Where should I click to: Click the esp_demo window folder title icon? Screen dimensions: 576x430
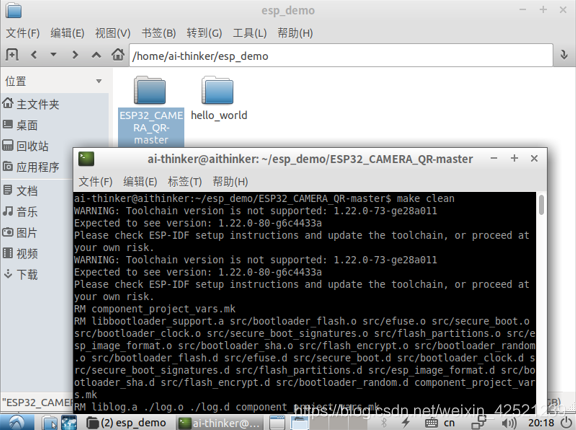14,10
